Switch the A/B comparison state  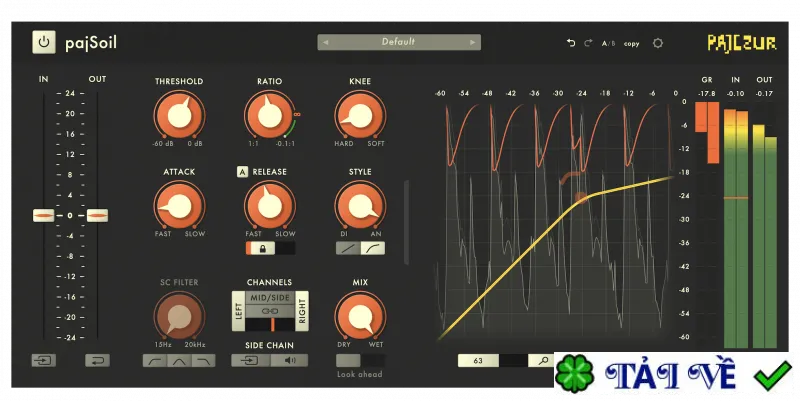[608, 44]
